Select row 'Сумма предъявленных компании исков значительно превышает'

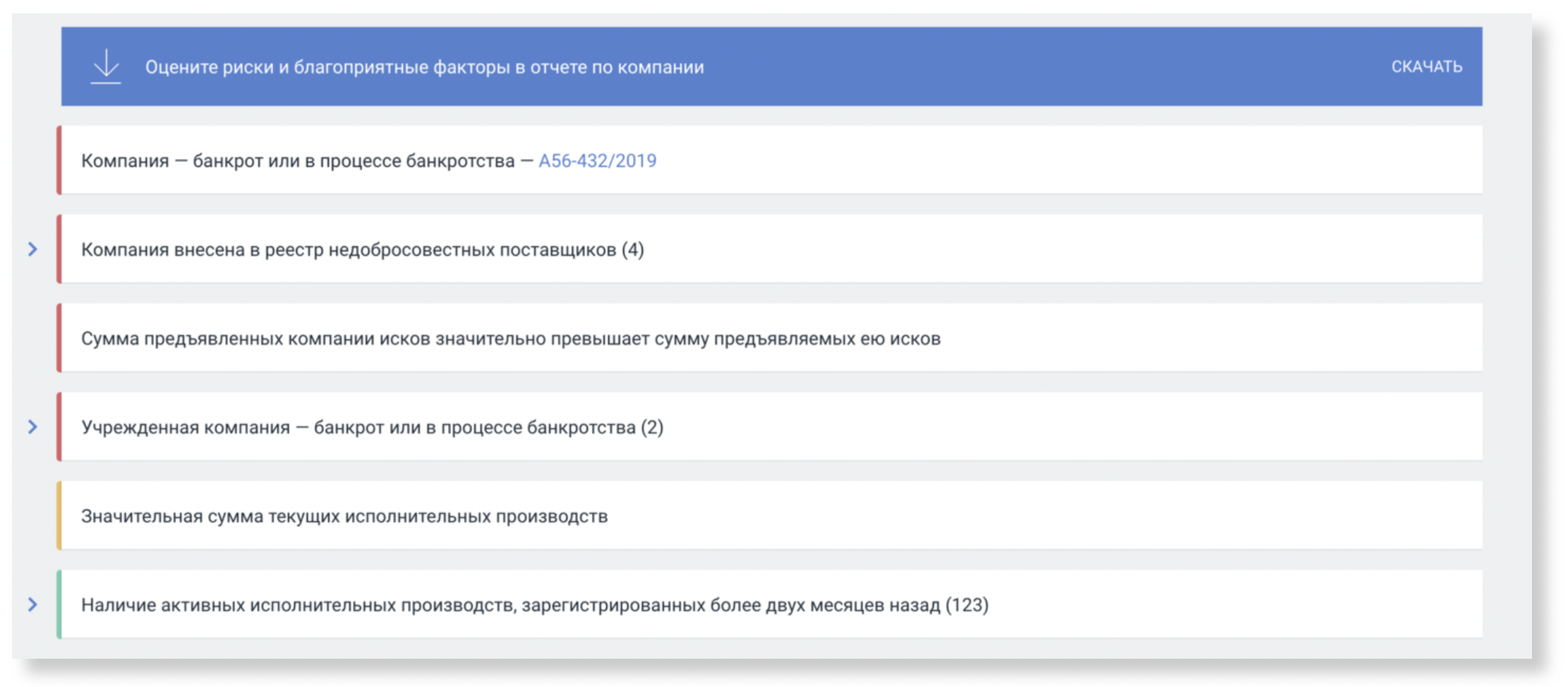click(x=769, y=338)
